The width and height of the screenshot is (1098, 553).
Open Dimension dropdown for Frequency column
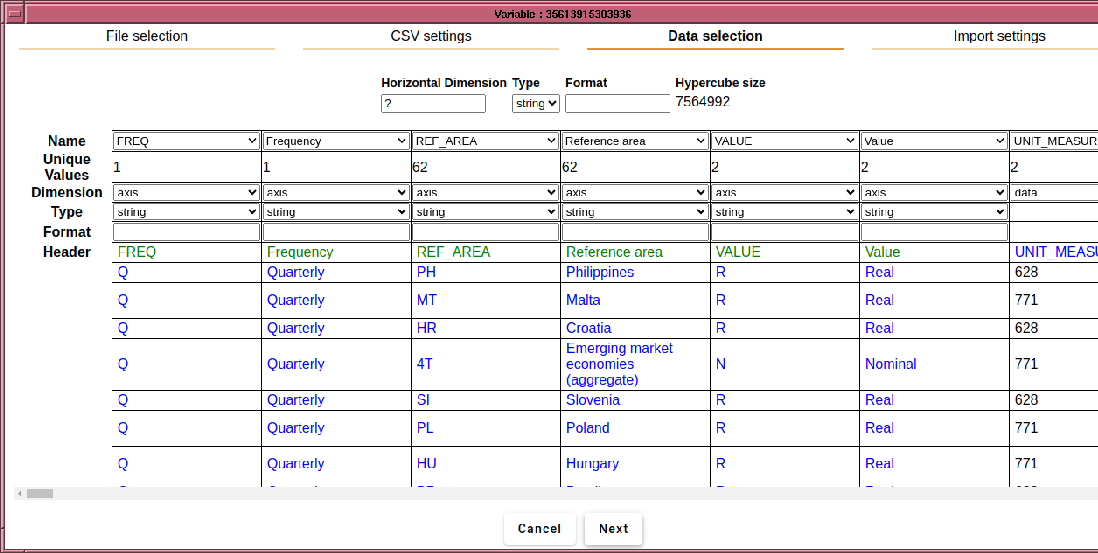pos(336,192)
